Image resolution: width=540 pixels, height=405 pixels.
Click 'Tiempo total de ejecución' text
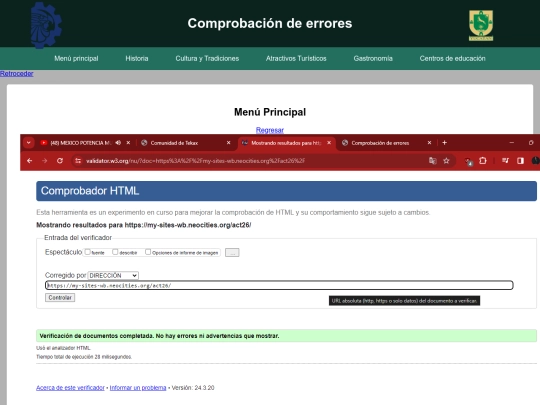click(x=84, y=357)
